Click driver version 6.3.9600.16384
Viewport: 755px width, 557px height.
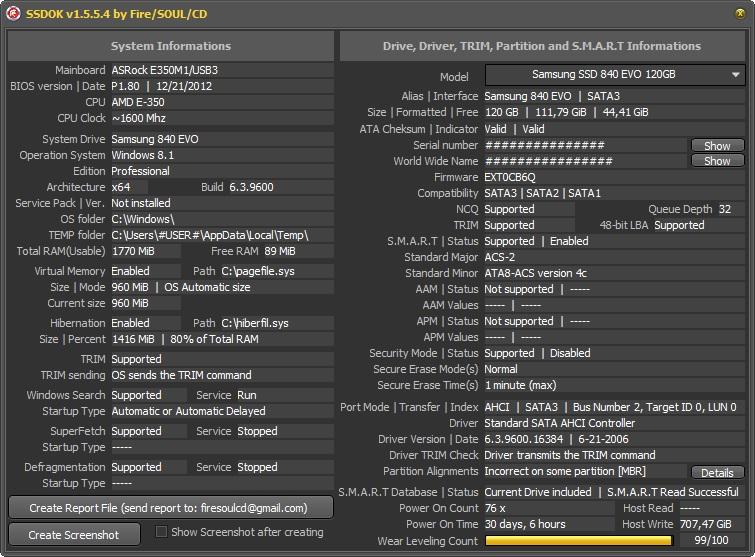pyautogui.click(x=524, y=439)
